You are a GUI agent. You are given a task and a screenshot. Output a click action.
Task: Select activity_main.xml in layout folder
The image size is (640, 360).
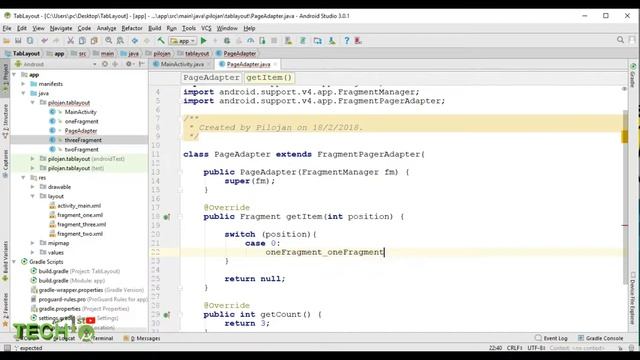[x=79, y=206]
